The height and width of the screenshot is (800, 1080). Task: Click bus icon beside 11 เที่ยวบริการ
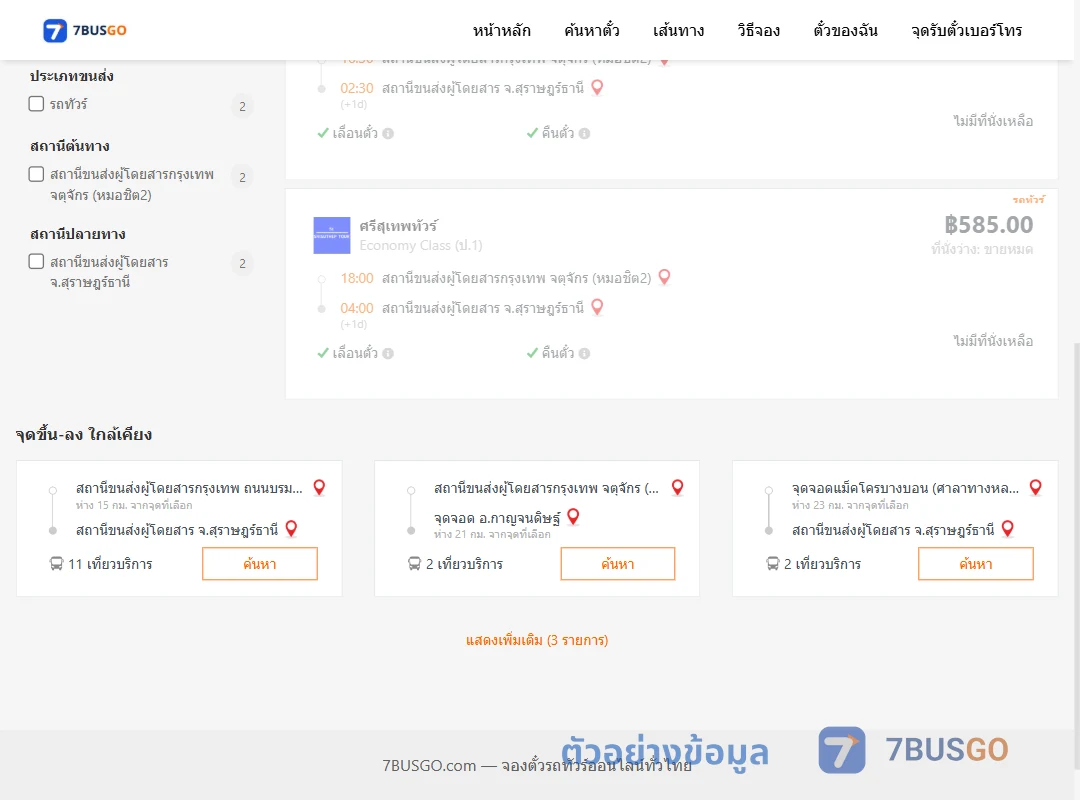(x=56, y=564)
